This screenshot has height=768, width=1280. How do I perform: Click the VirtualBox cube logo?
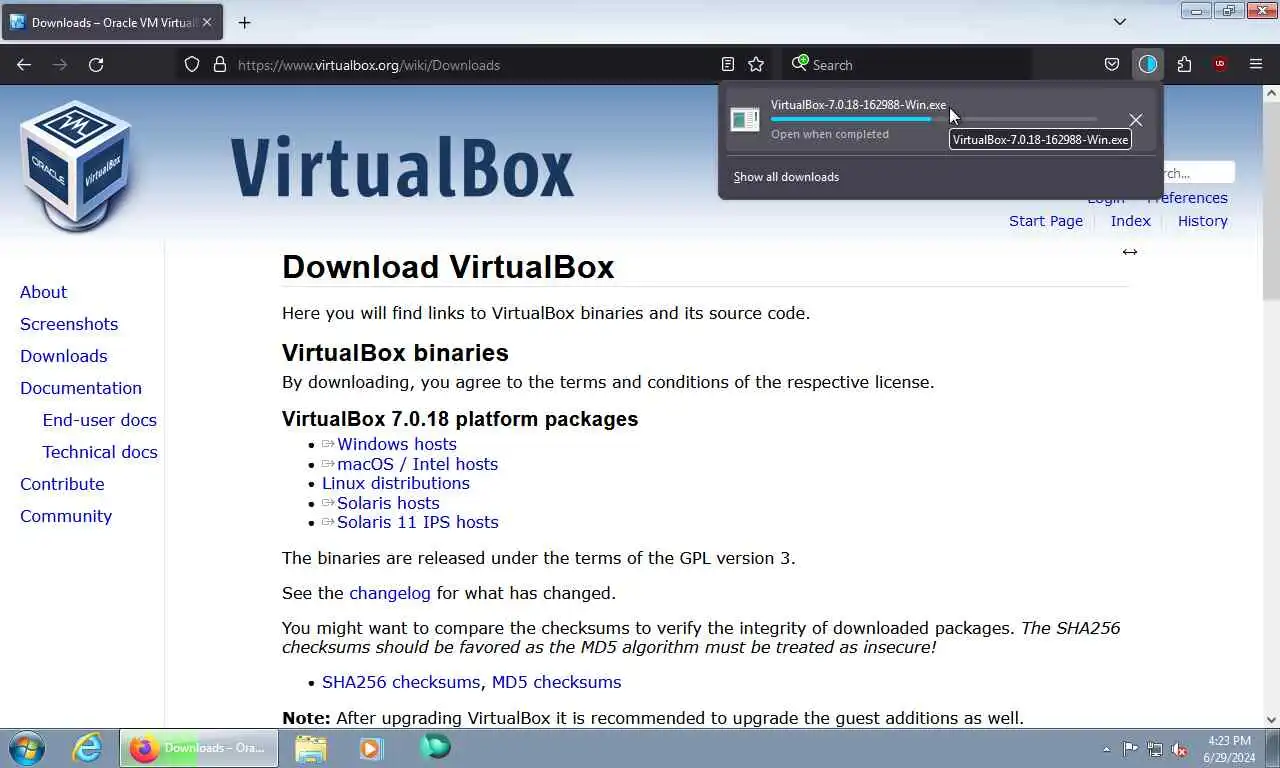click(x=76, y=165)
